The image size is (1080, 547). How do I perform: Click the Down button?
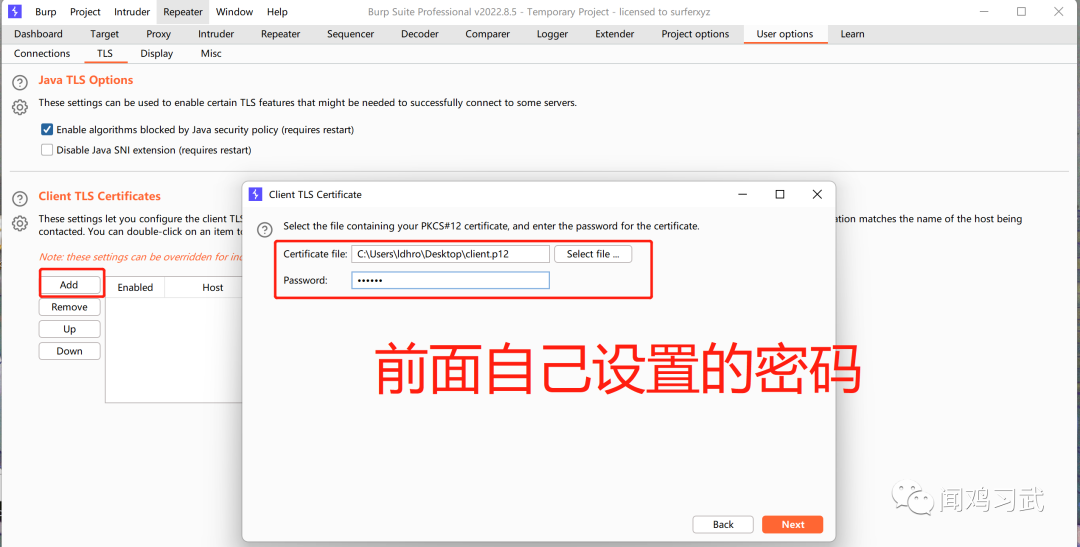pos(69,351)
